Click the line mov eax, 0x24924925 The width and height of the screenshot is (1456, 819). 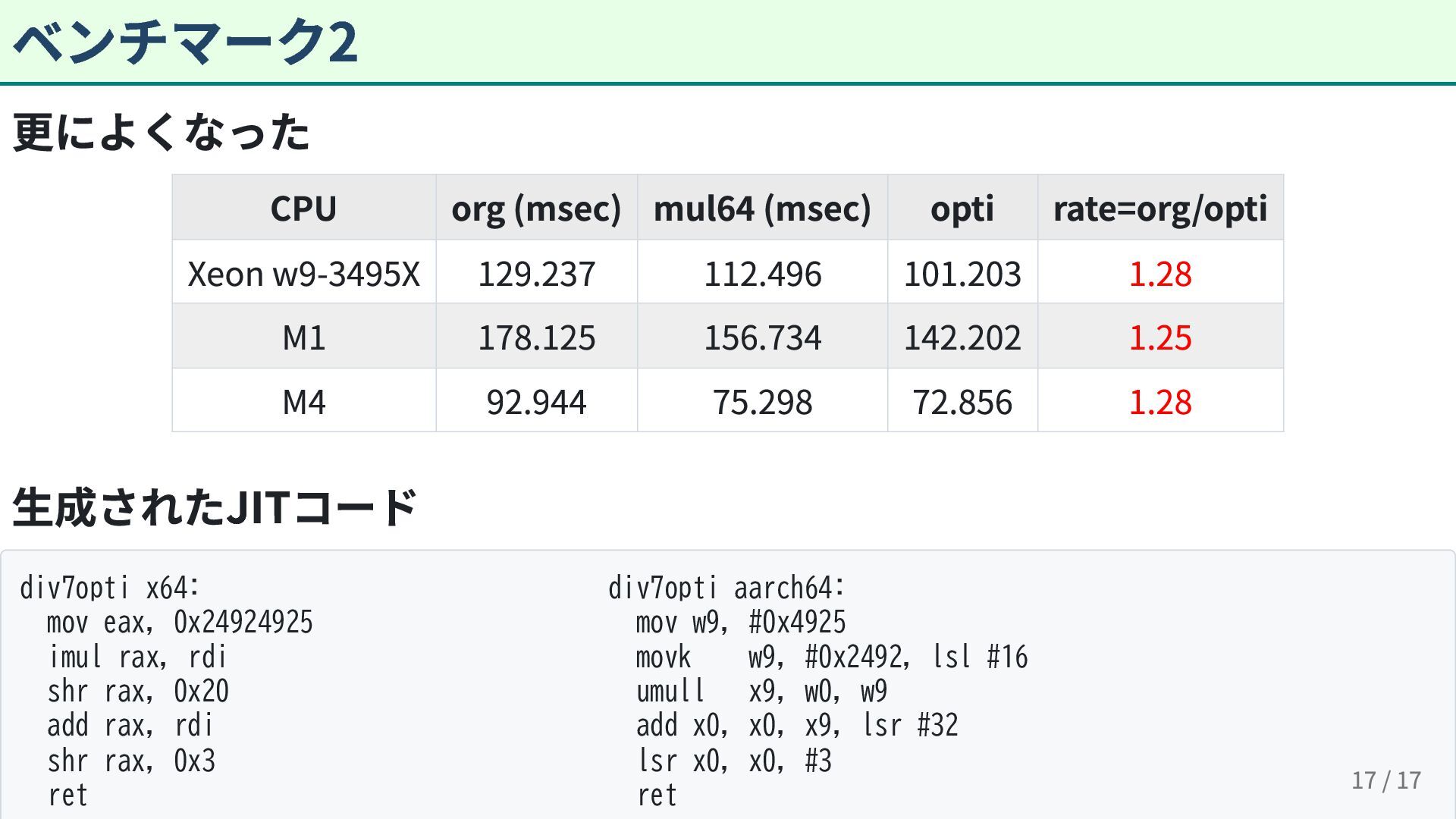pos(180,622)
